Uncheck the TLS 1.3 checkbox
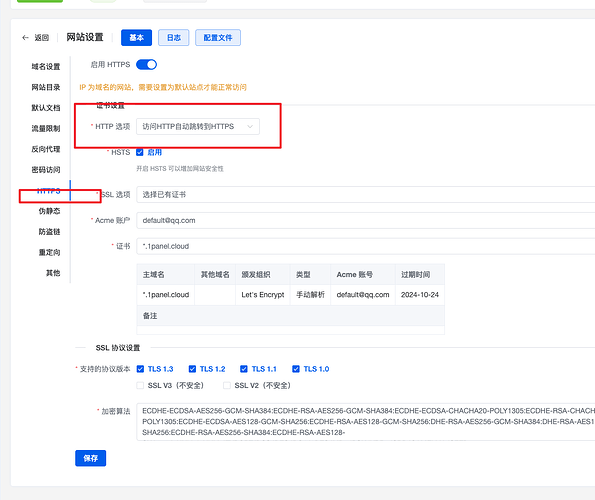The image size is (595, 500). 140,369
